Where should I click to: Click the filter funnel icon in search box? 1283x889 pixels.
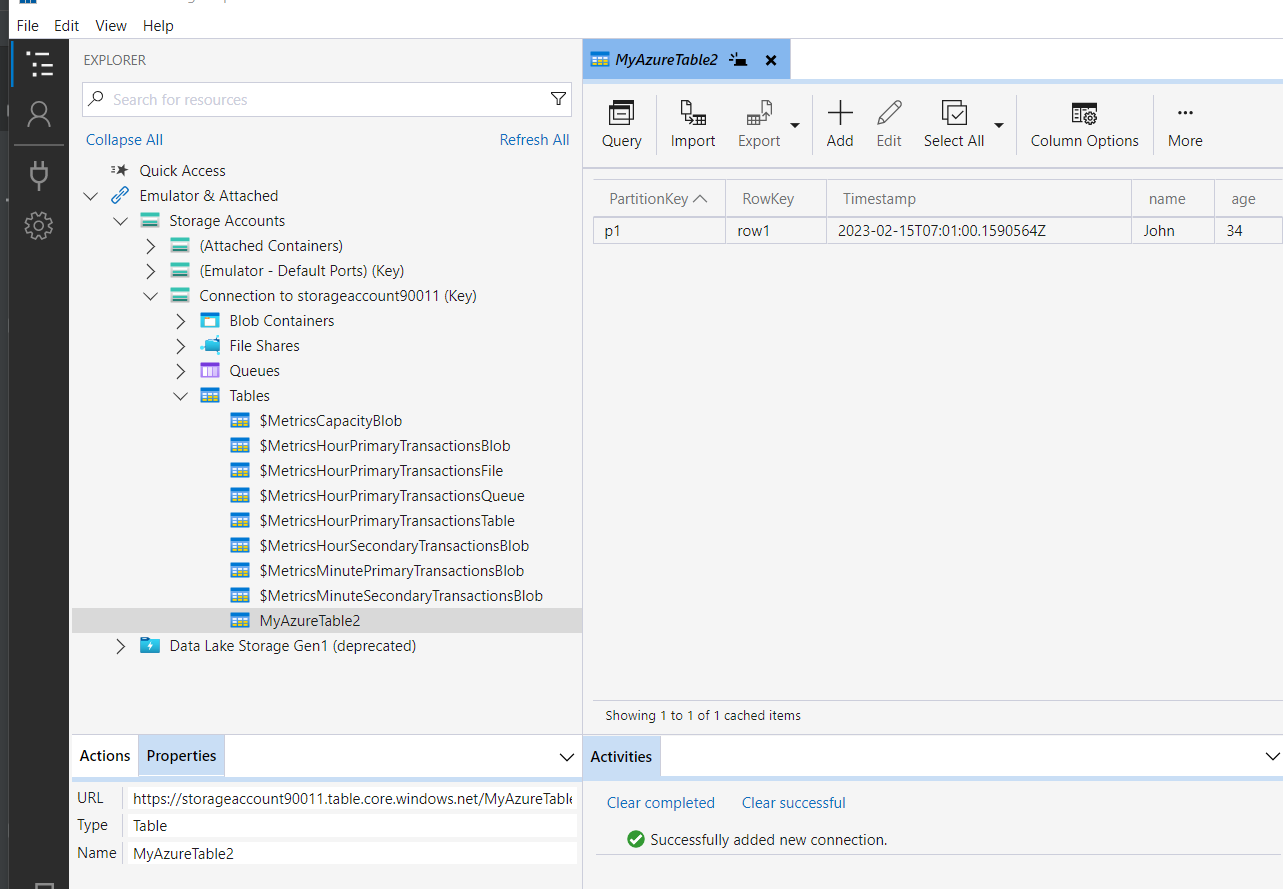coord(558,99)
